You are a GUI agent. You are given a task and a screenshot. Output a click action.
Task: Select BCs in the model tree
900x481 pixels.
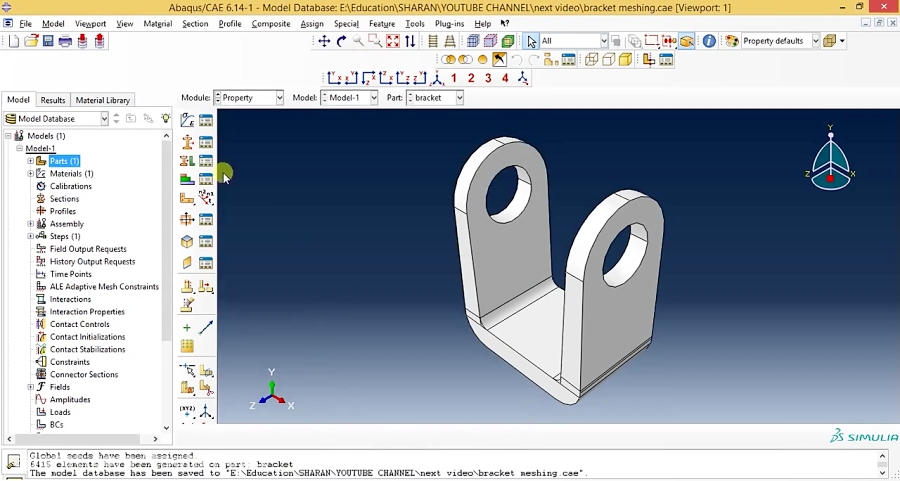pos(56,425)
